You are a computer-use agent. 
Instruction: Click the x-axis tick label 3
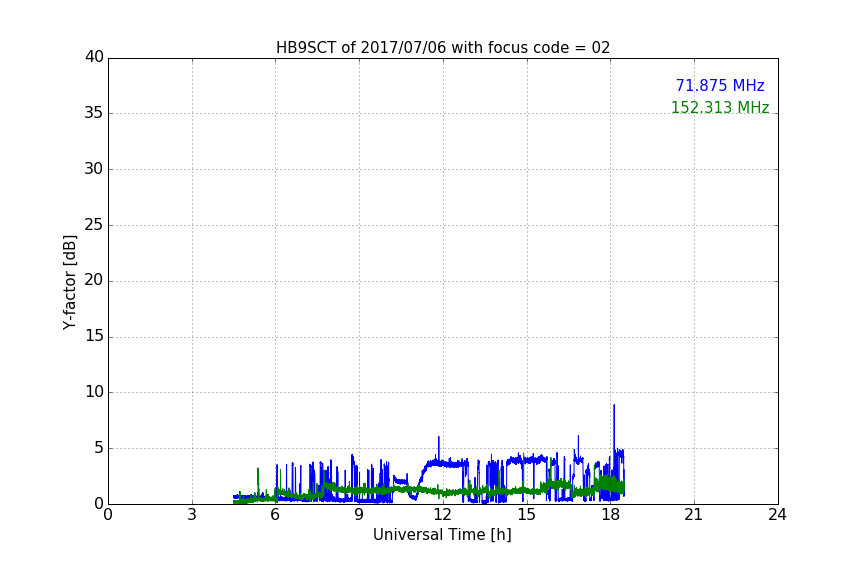tap(192, 515)
